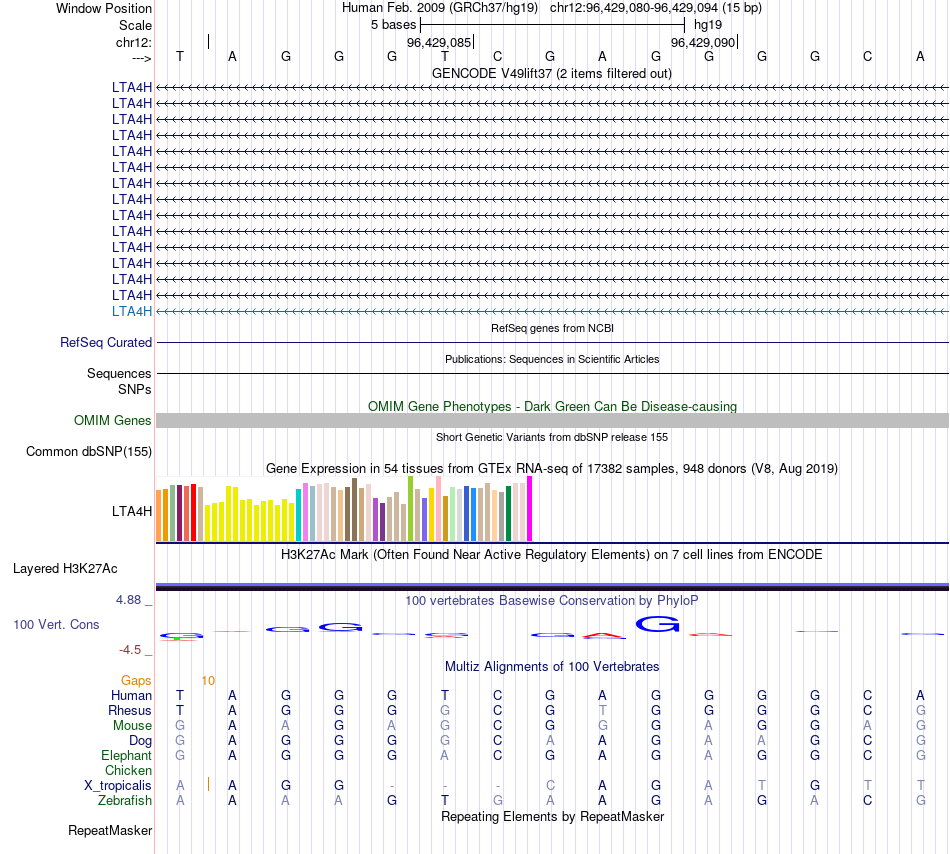Click the SNPs track label
Image resolution: width=950 pixels, height=854 pixels.
click(x=135, y=389)
